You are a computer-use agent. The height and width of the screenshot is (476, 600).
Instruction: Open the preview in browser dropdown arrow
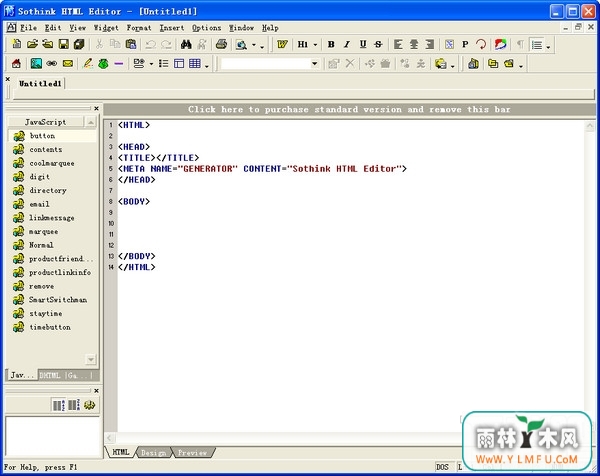254,45
